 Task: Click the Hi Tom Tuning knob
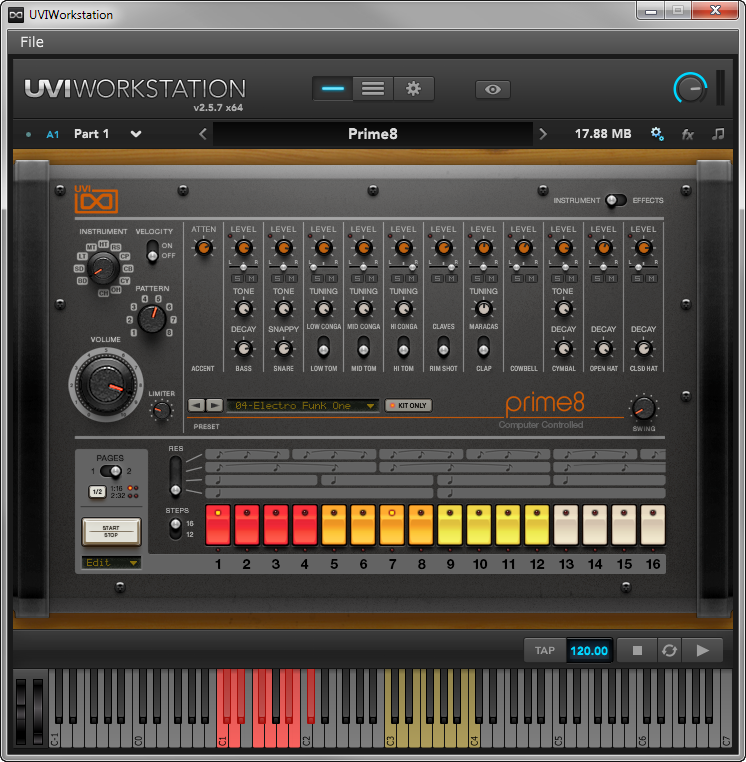[403, 308]
